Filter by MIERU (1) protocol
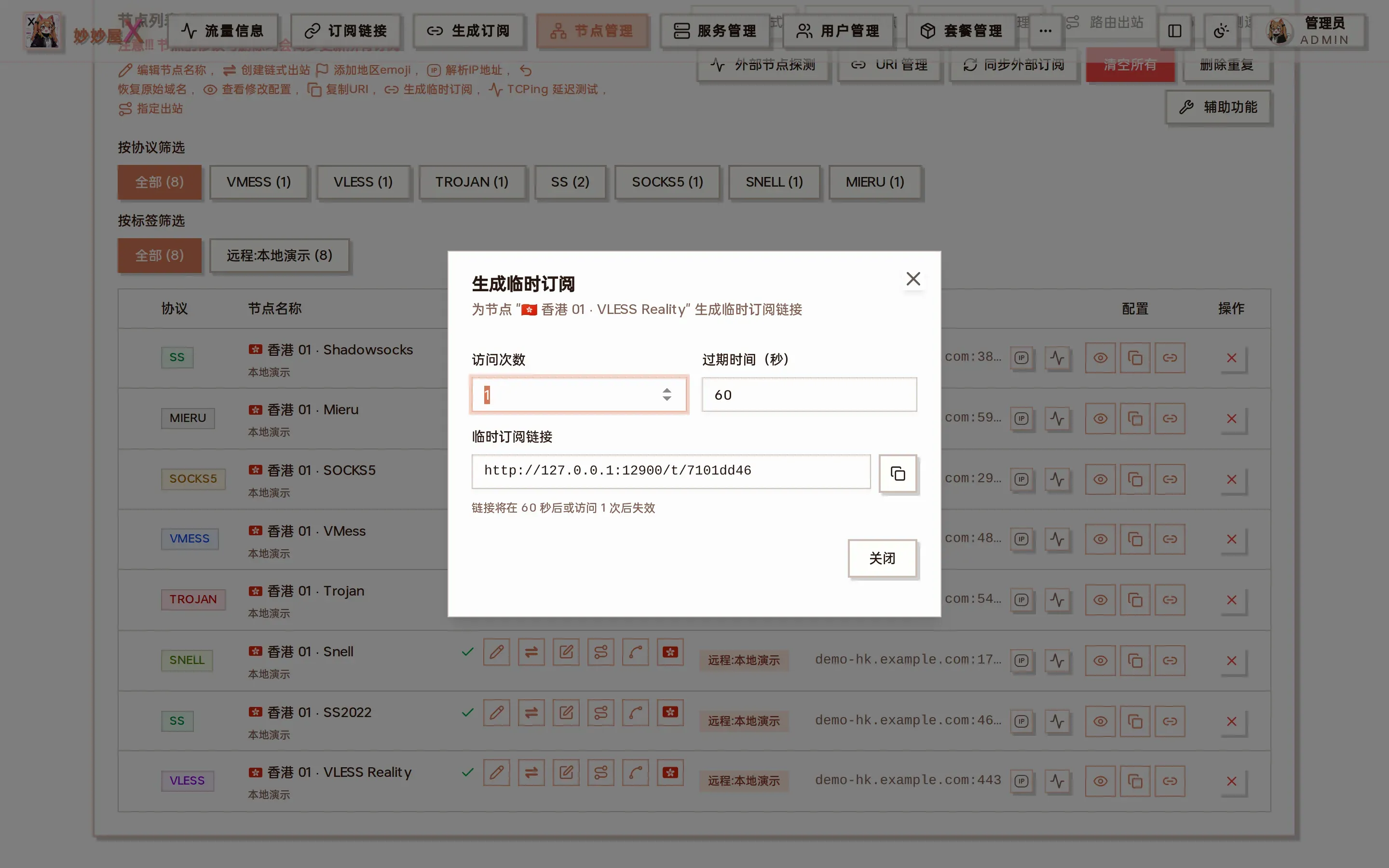1389x868 pixels. (x=875, y=182)
